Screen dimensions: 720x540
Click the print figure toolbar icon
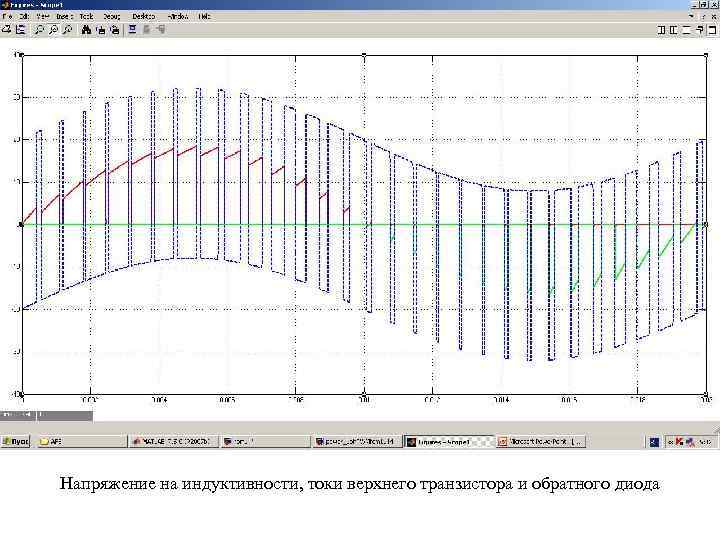[6, 30]
